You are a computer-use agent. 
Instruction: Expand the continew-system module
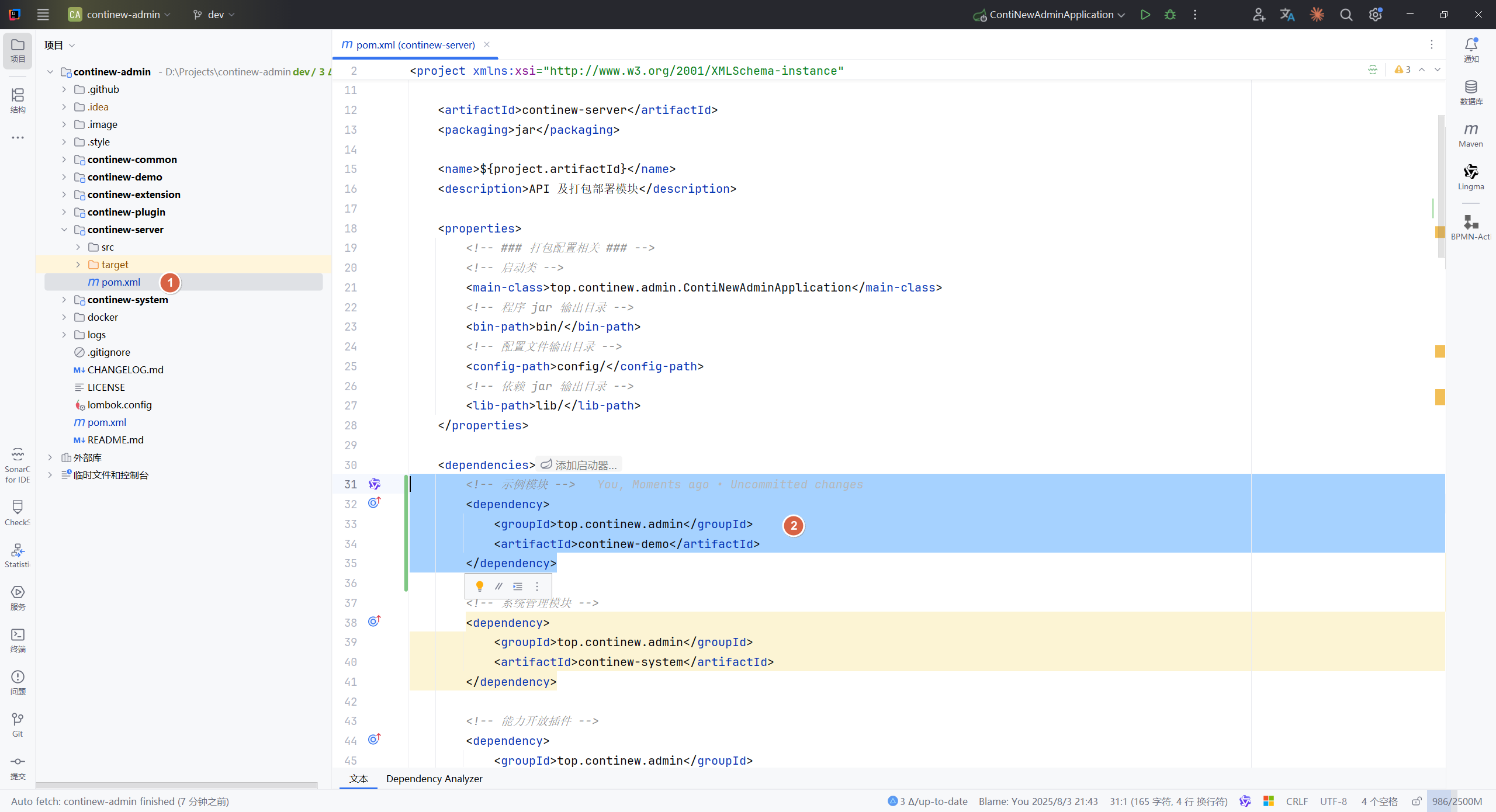coord(64,300)
